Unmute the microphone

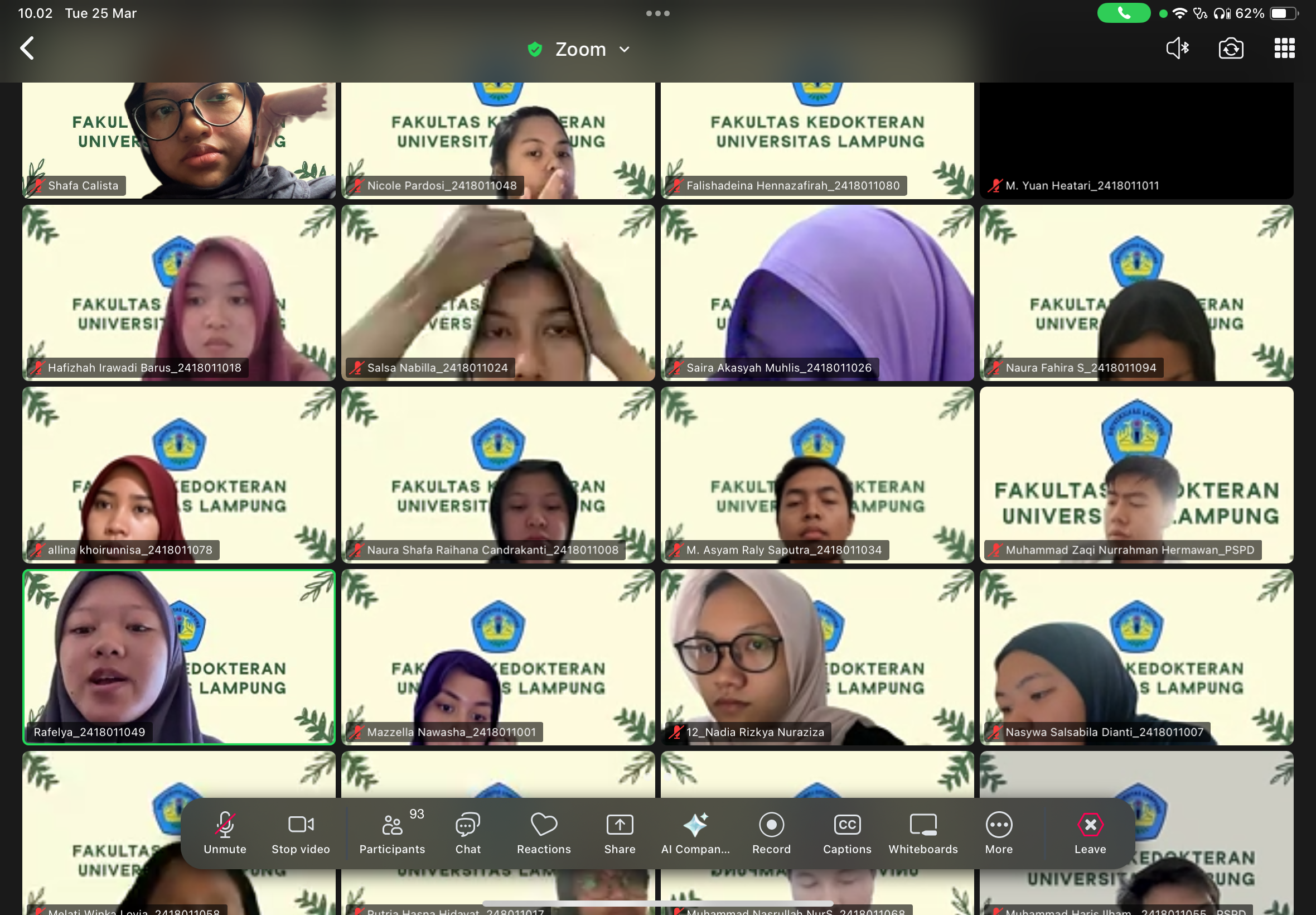225,834
